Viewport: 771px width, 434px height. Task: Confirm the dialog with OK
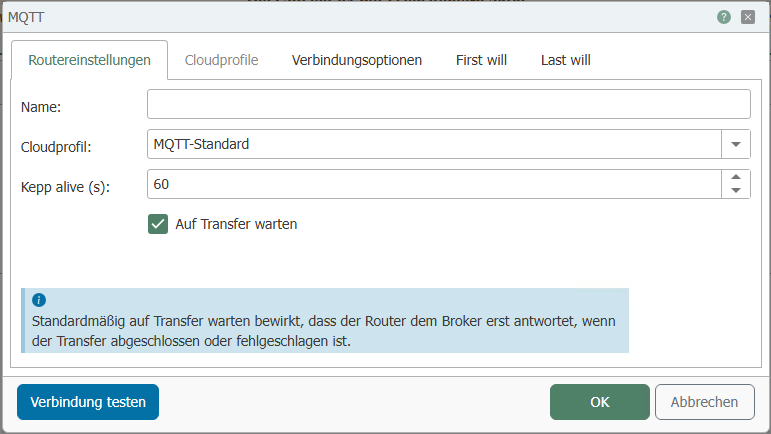600,402
